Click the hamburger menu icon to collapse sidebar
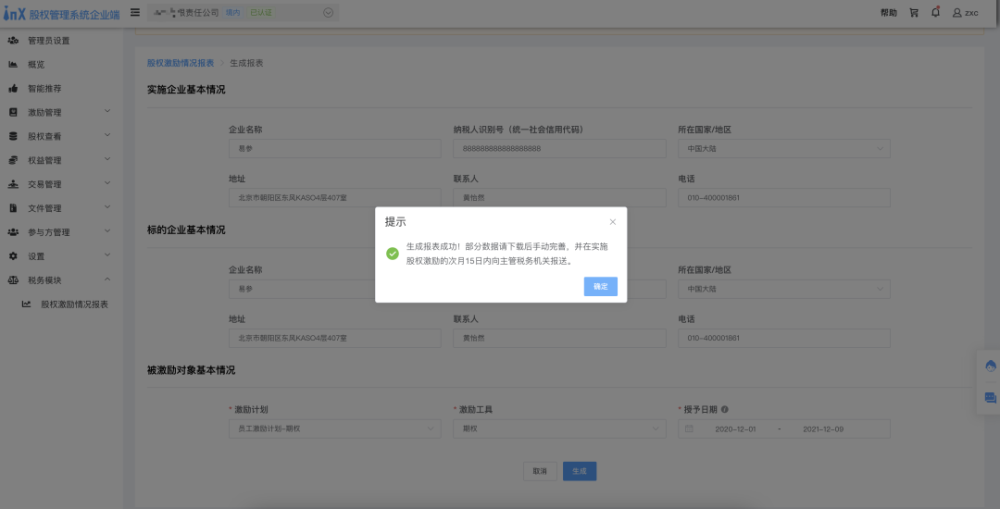 point(135,12)
